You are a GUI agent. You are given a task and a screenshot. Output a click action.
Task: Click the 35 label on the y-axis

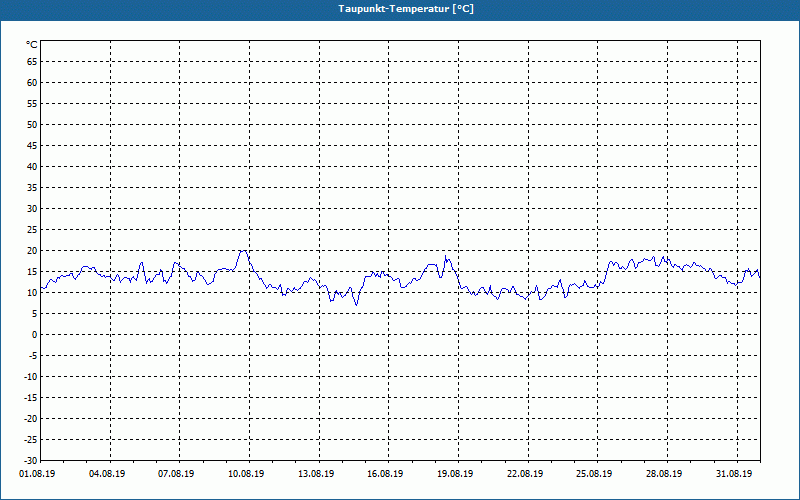point(32,188)
